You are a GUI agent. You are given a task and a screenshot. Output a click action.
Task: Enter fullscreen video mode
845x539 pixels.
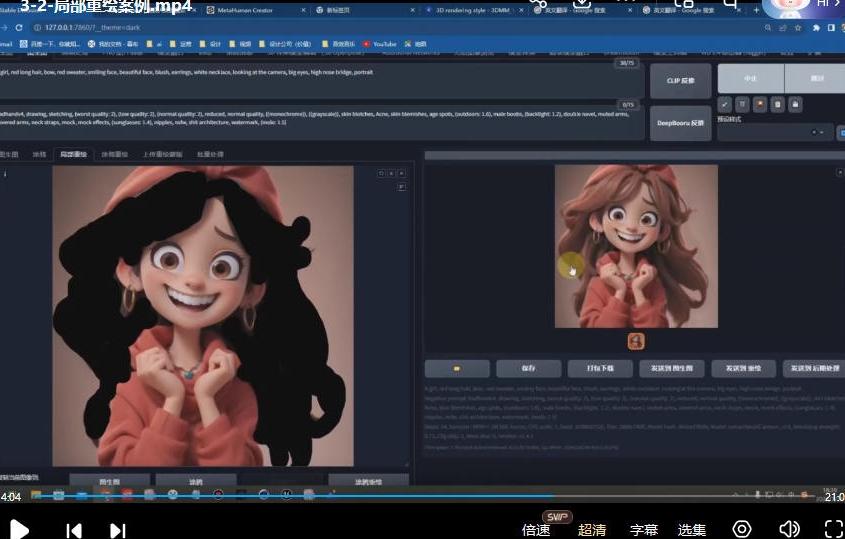[833, 529]
